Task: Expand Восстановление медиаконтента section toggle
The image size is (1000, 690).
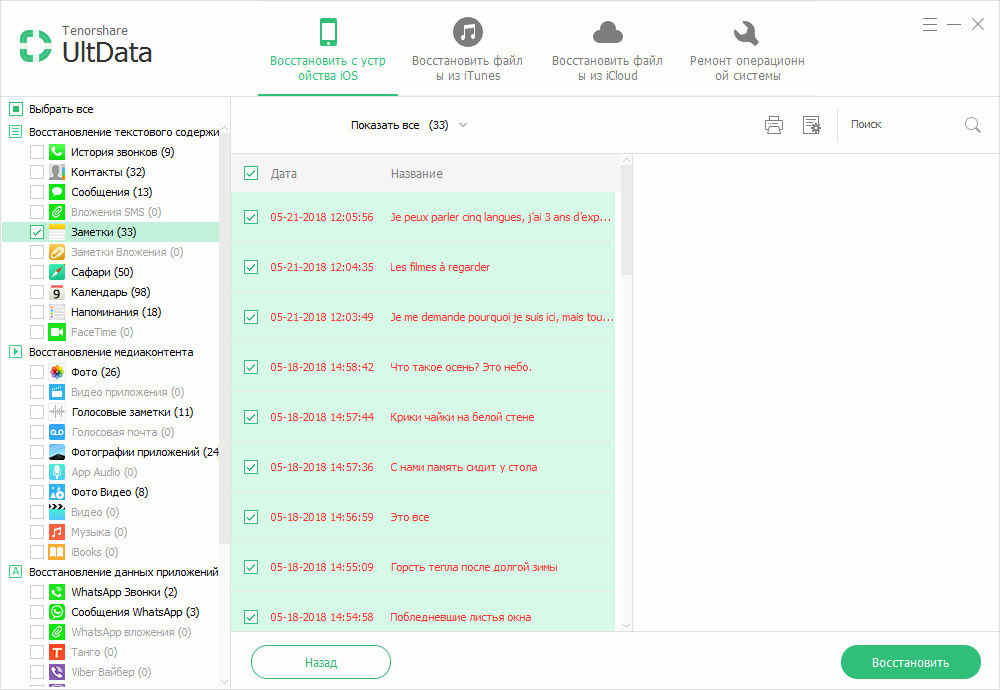Action: [x=16, y=352]
